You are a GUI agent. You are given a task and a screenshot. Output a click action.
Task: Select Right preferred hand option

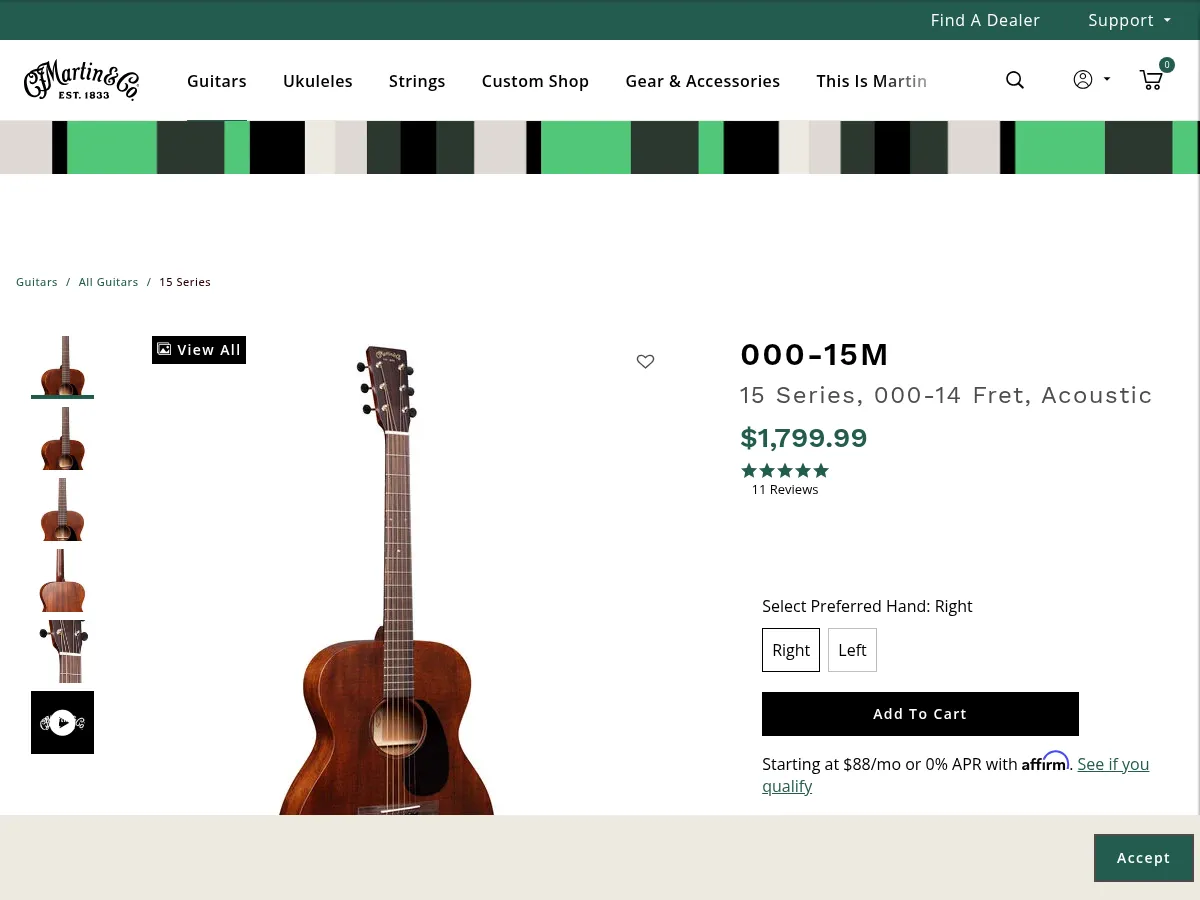pos(791,650)
